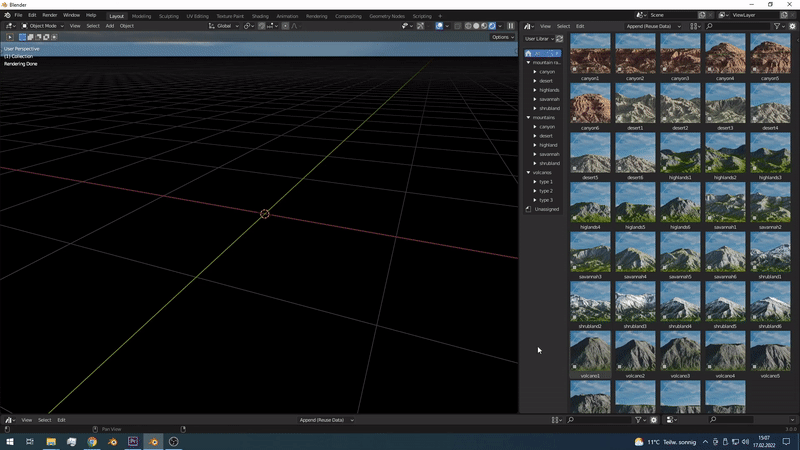The height and width of the screenshot is (450, 800).
Task: Open the asset browser filter options
Action: (x=778, y=26)
